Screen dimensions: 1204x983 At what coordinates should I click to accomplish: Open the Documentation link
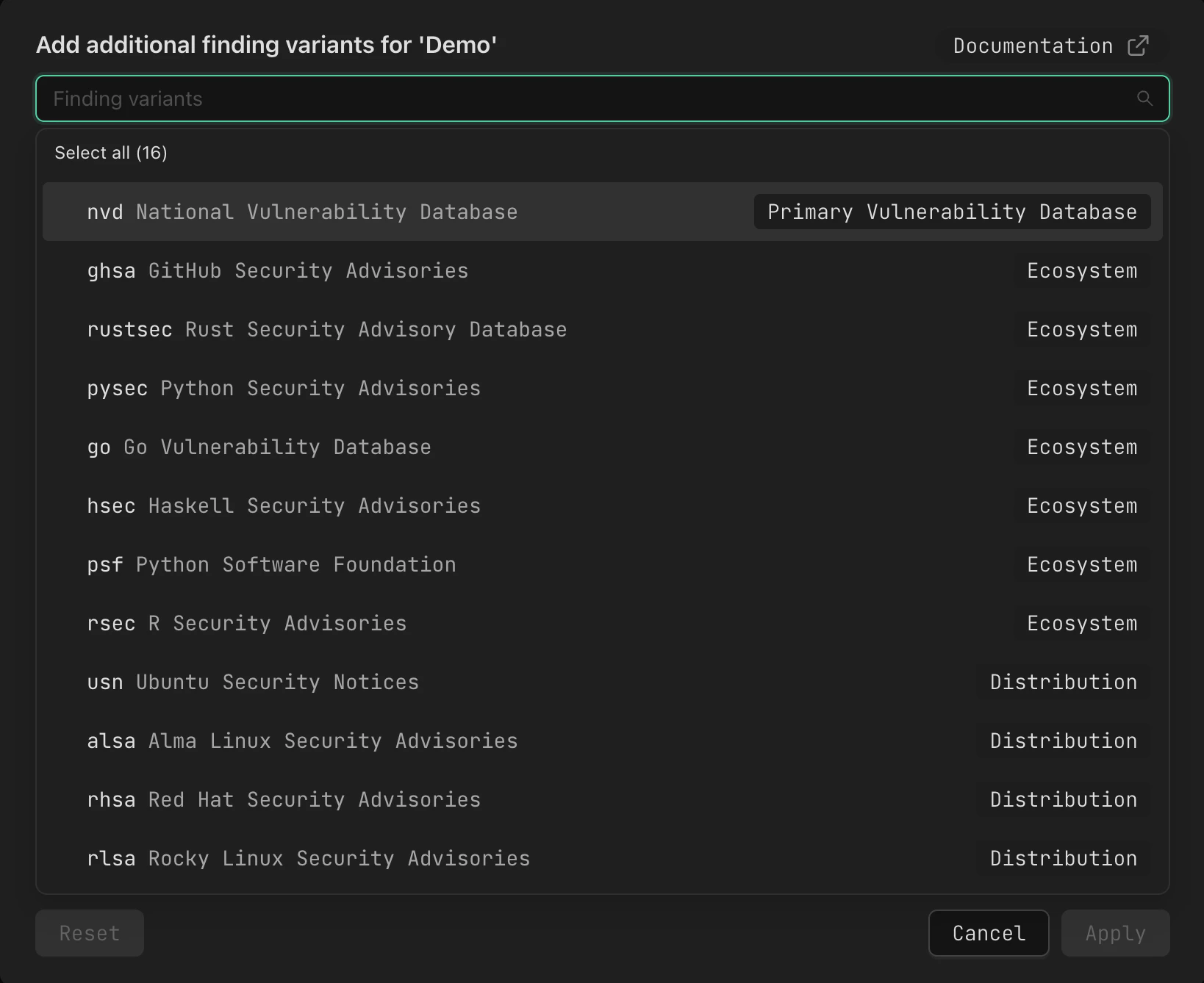tap(1032, 45)
